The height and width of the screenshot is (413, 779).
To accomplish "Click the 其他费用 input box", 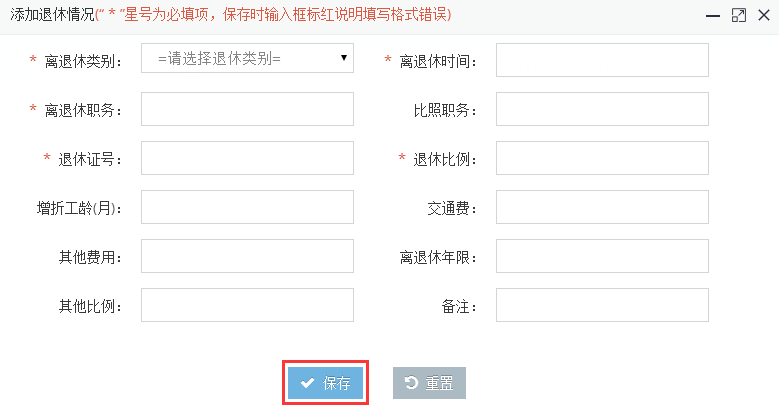I will tap(247, 256).
